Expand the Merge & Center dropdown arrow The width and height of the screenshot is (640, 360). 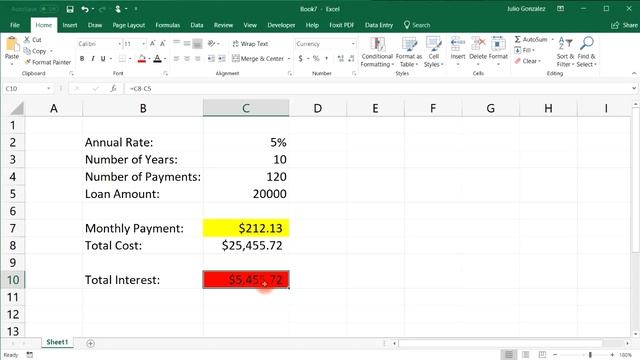(289, 59)
